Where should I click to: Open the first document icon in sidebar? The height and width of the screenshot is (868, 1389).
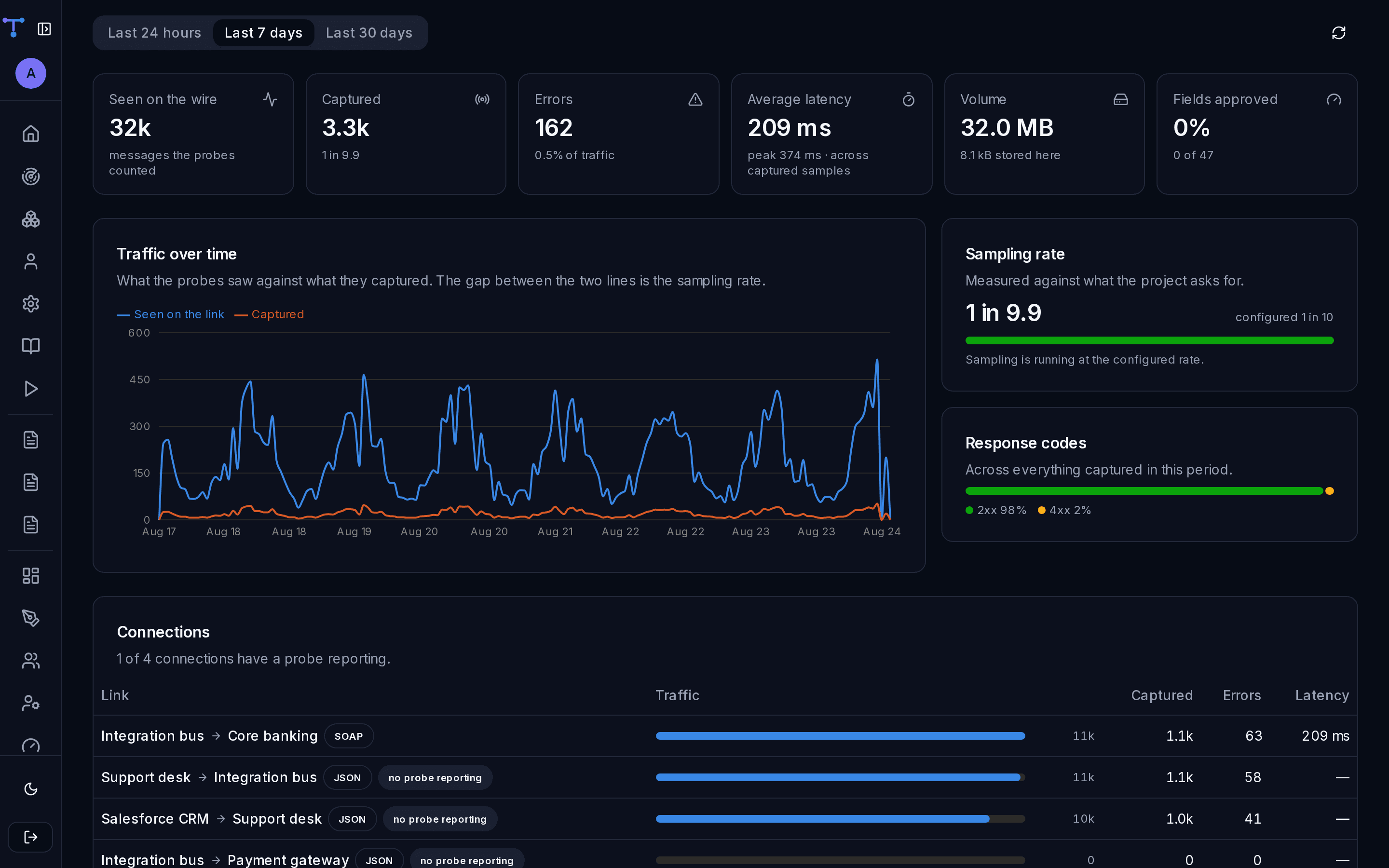[30, 440]
